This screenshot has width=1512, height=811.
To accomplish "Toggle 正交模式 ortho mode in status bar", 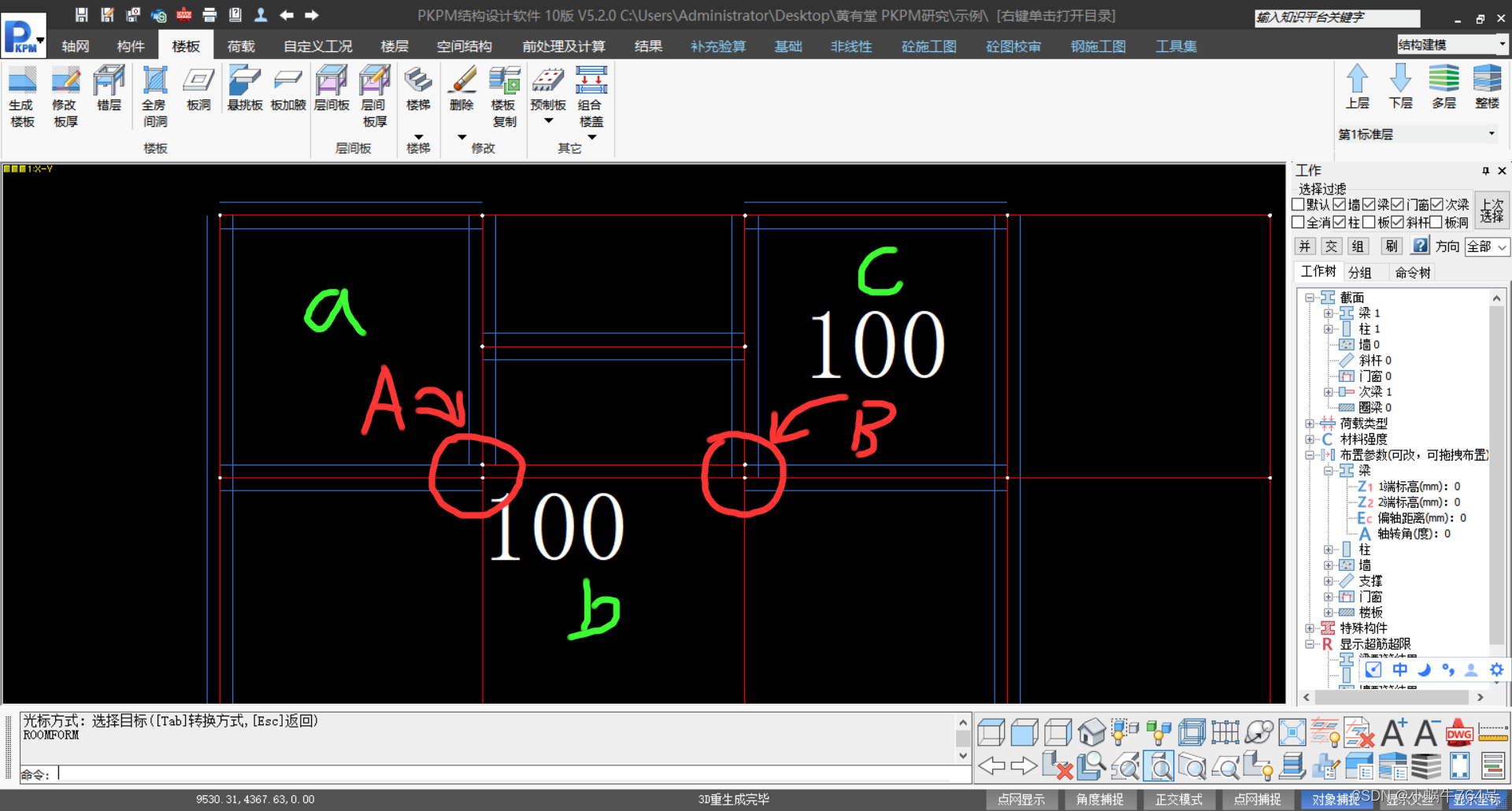I will pos(1179,799).
